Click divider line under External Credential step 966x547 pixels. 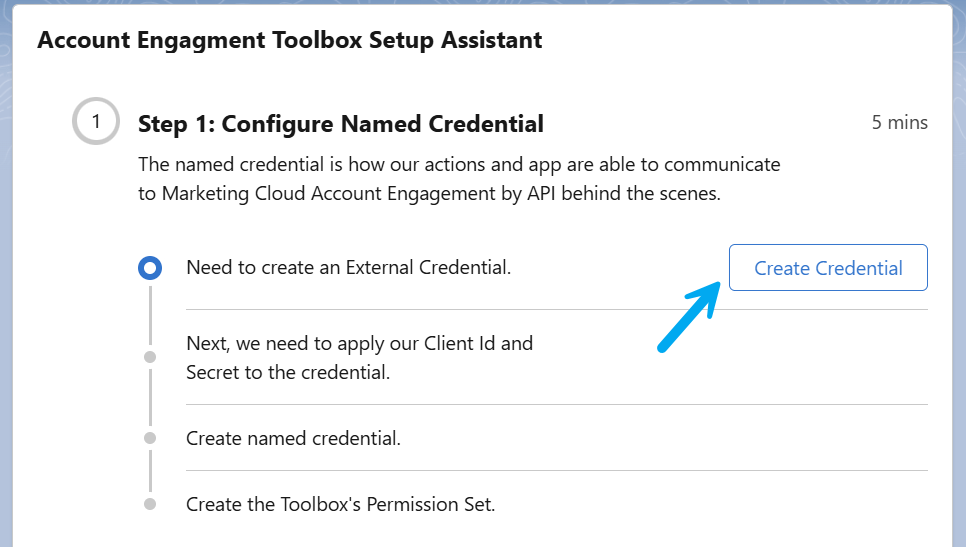pos(556,310)
